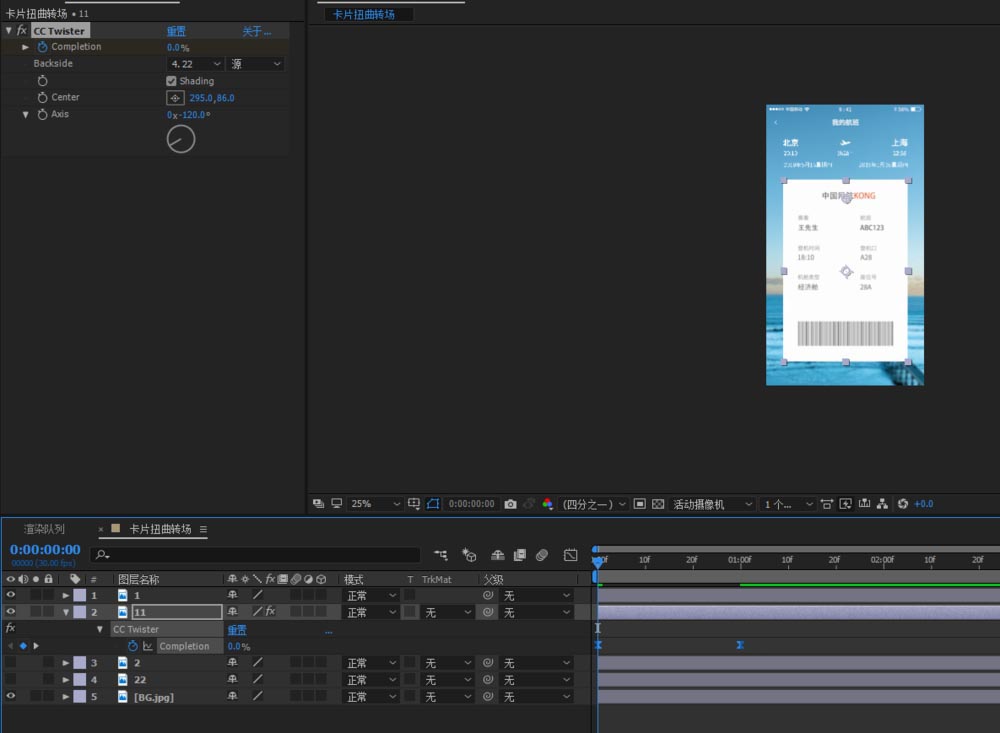Open the magnification dropdown showing 25%
Image resolution: width=1000 pixels, height=733 pixels.
(375, 504)
